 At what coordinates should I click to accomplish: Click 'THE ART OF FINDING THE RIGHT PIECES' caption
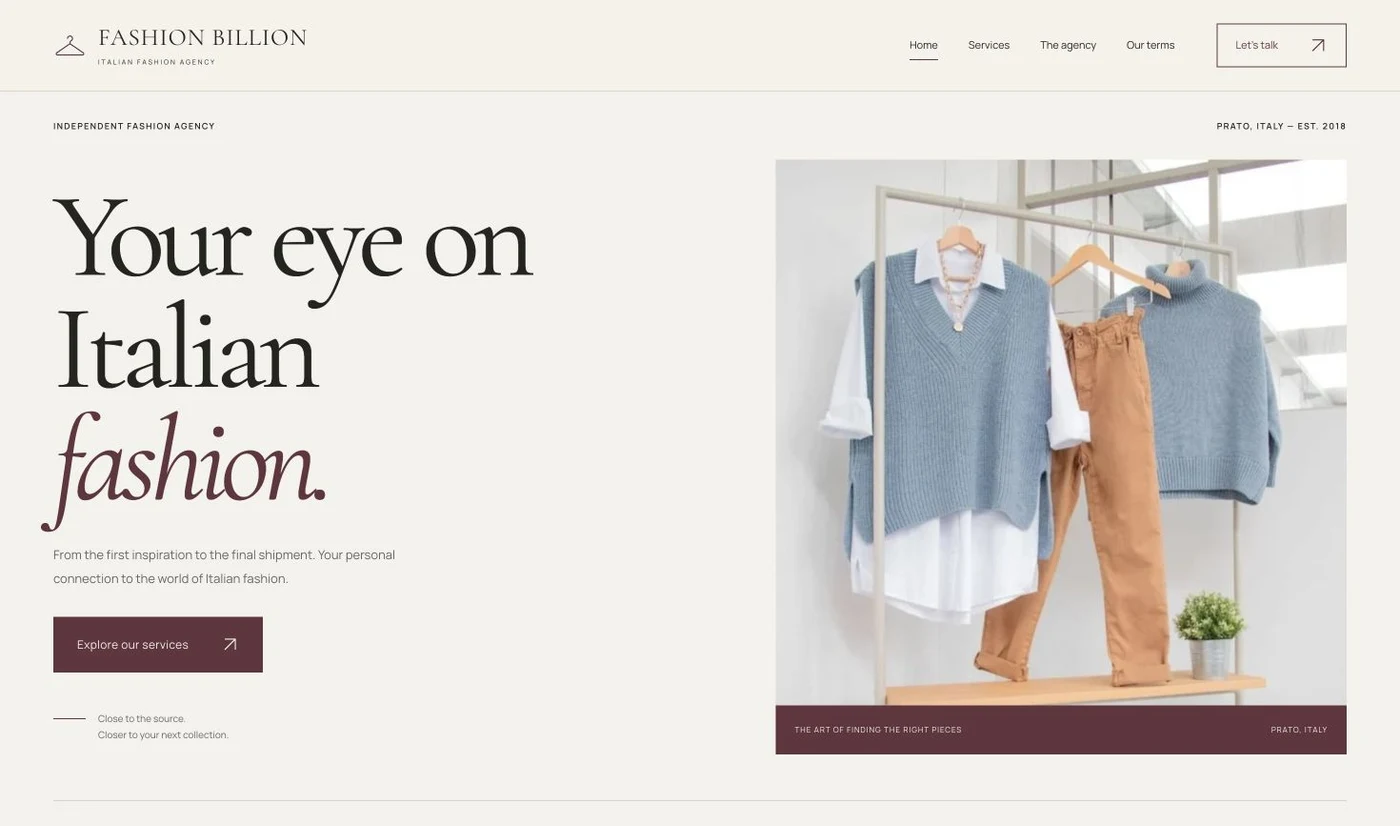(x=878, y=730)
